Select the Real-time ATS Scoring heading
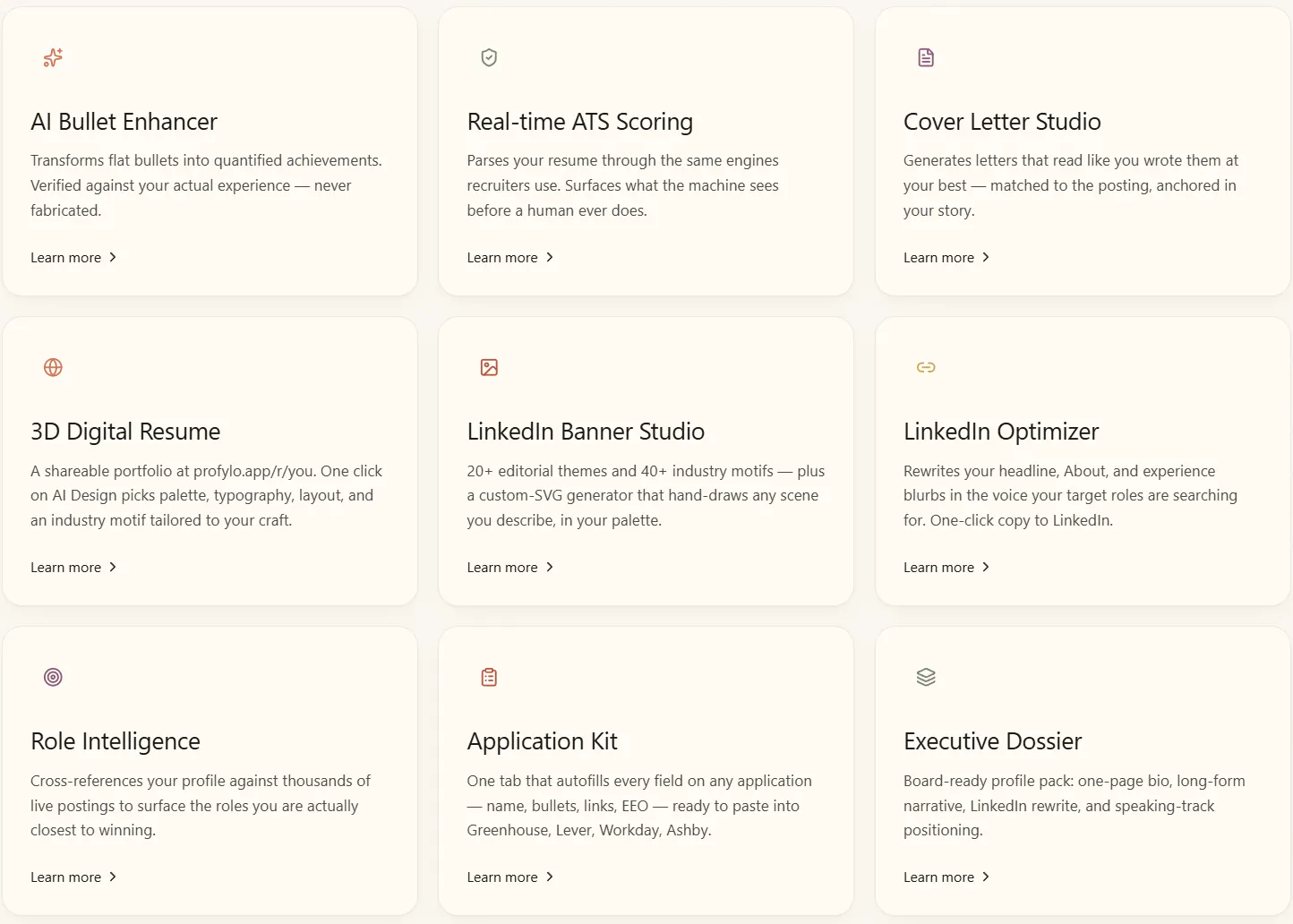Viewport: 1293px width, 924px height. [579, 122]
